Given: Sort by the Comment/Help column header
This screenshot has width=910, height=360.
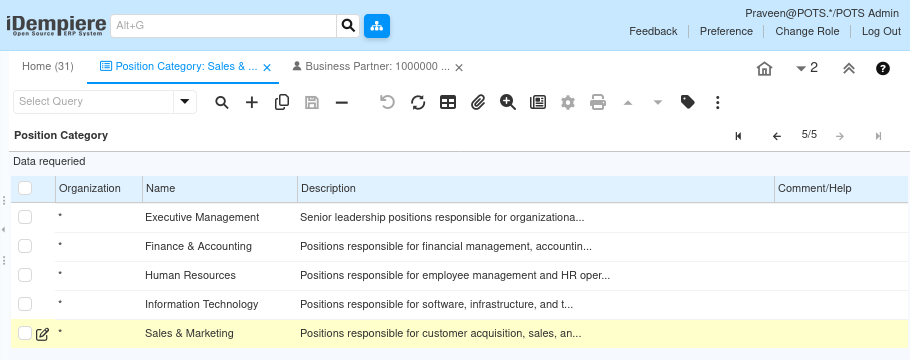Looking at the screenshot, I should [841, 189].
